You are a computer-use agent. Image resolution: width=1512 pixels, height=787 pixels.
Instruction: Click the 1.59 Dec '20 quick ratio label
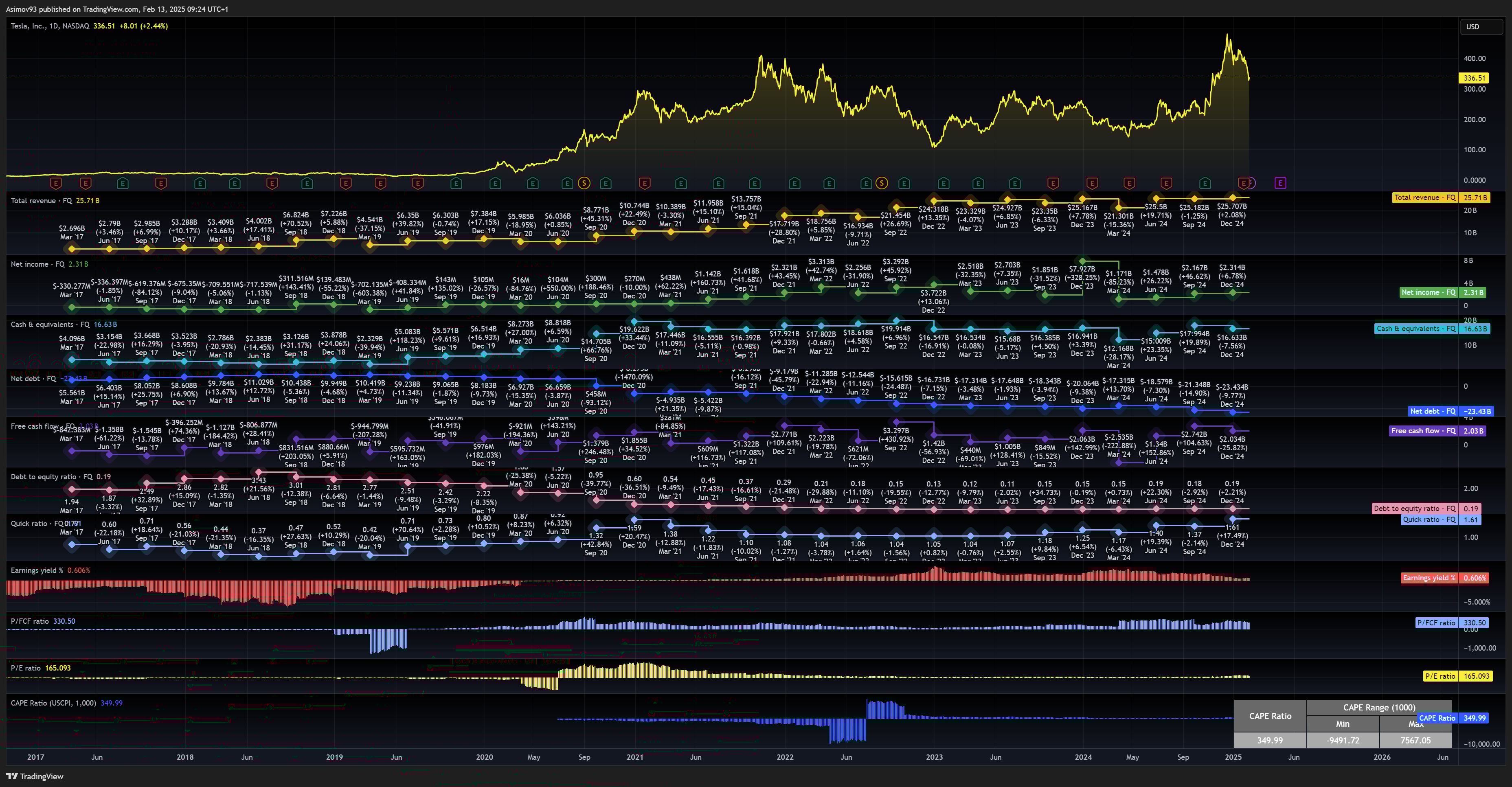point(634,536)
